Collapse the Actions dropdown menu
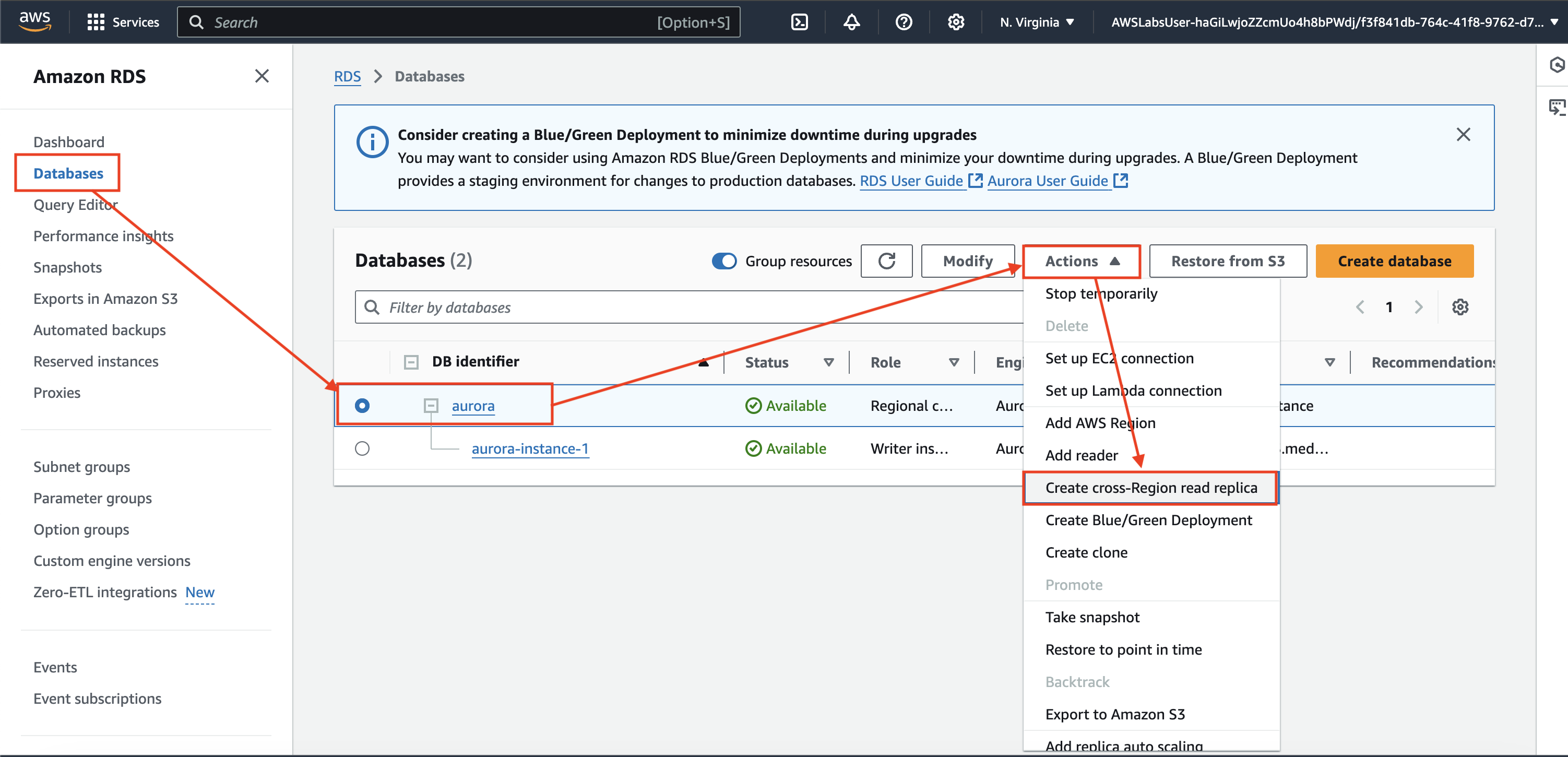Image resolution: width=1568 pixels, height=757 pixels. (x=1082, y=261)
